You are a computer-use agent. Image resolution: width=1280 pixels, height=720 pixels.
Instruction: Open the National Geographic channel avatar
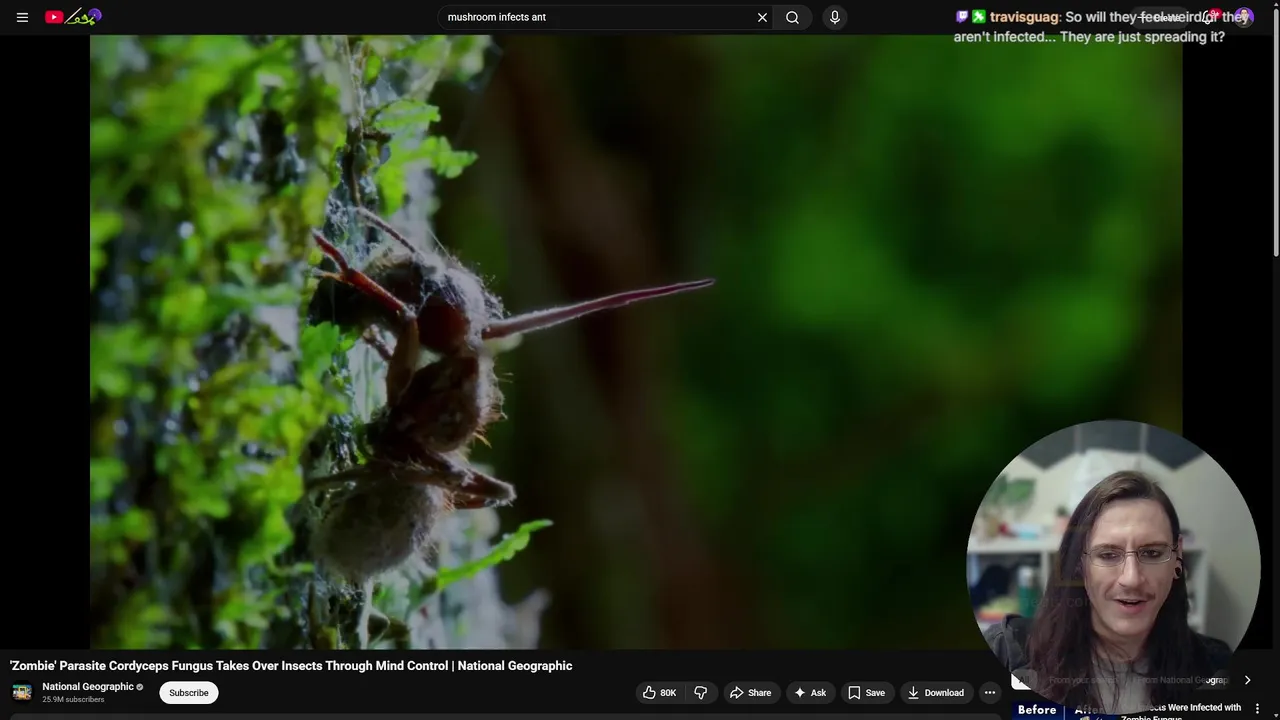[22, 692]
